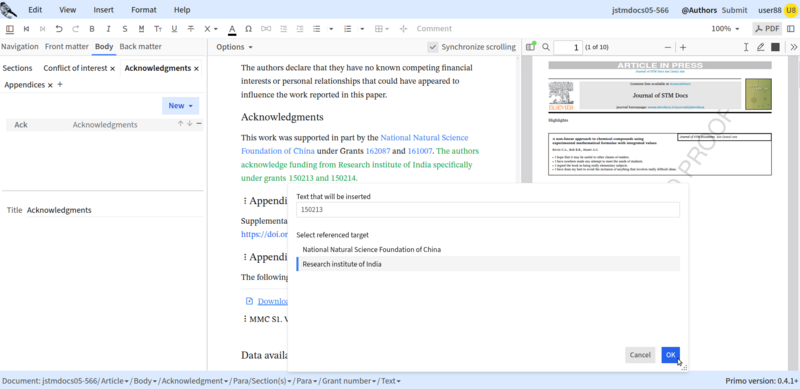
Task: Switch to the Front matter tab
Action: point(67,46)
